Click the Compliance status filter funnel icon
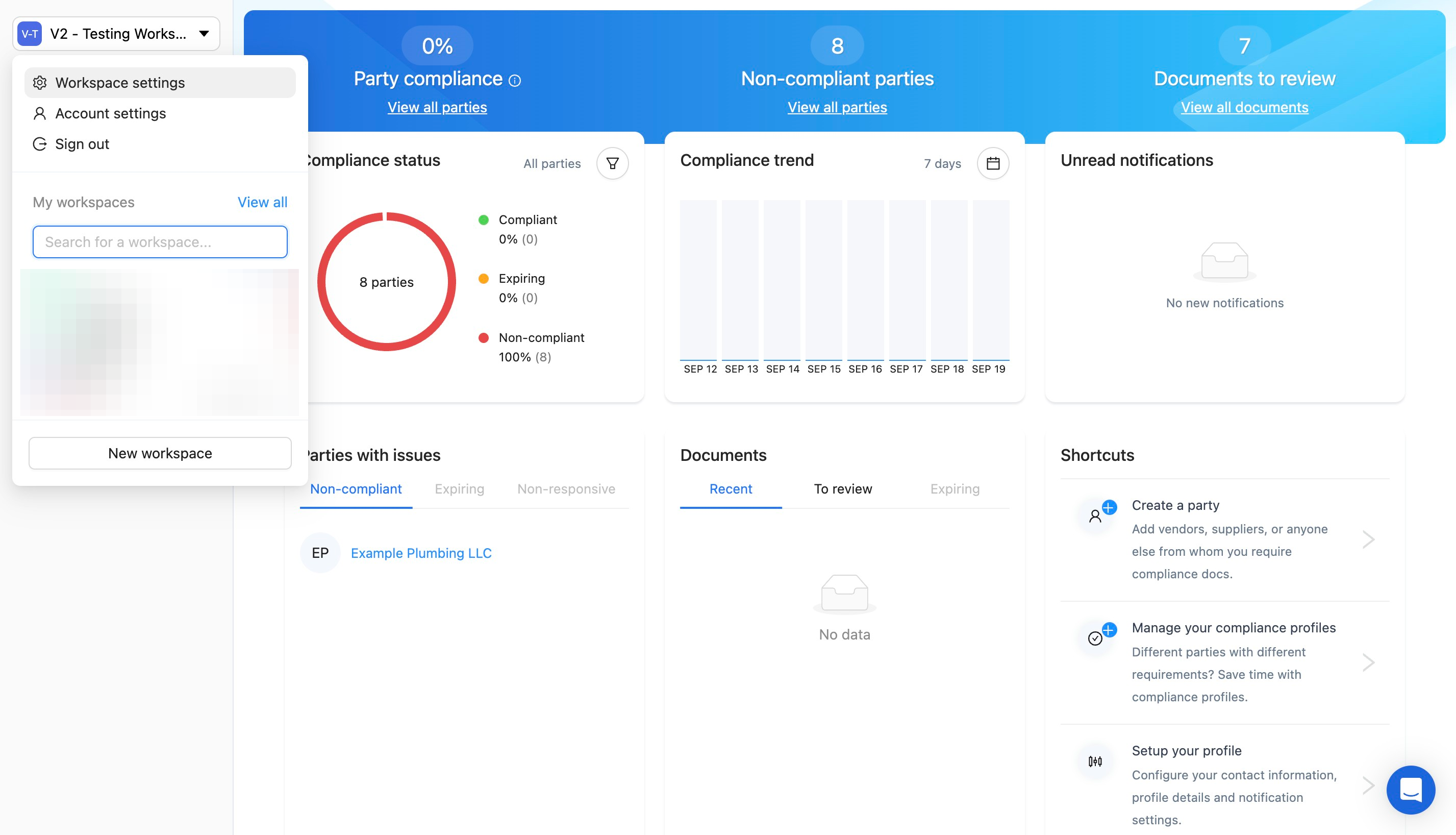Screen dimensions: 1456x835 tap(612, 163)
